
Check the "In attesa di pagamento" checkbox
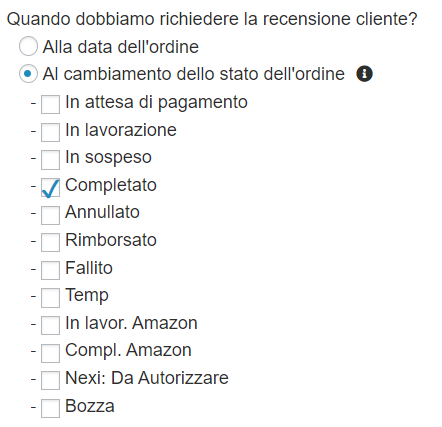coord(50,104)
